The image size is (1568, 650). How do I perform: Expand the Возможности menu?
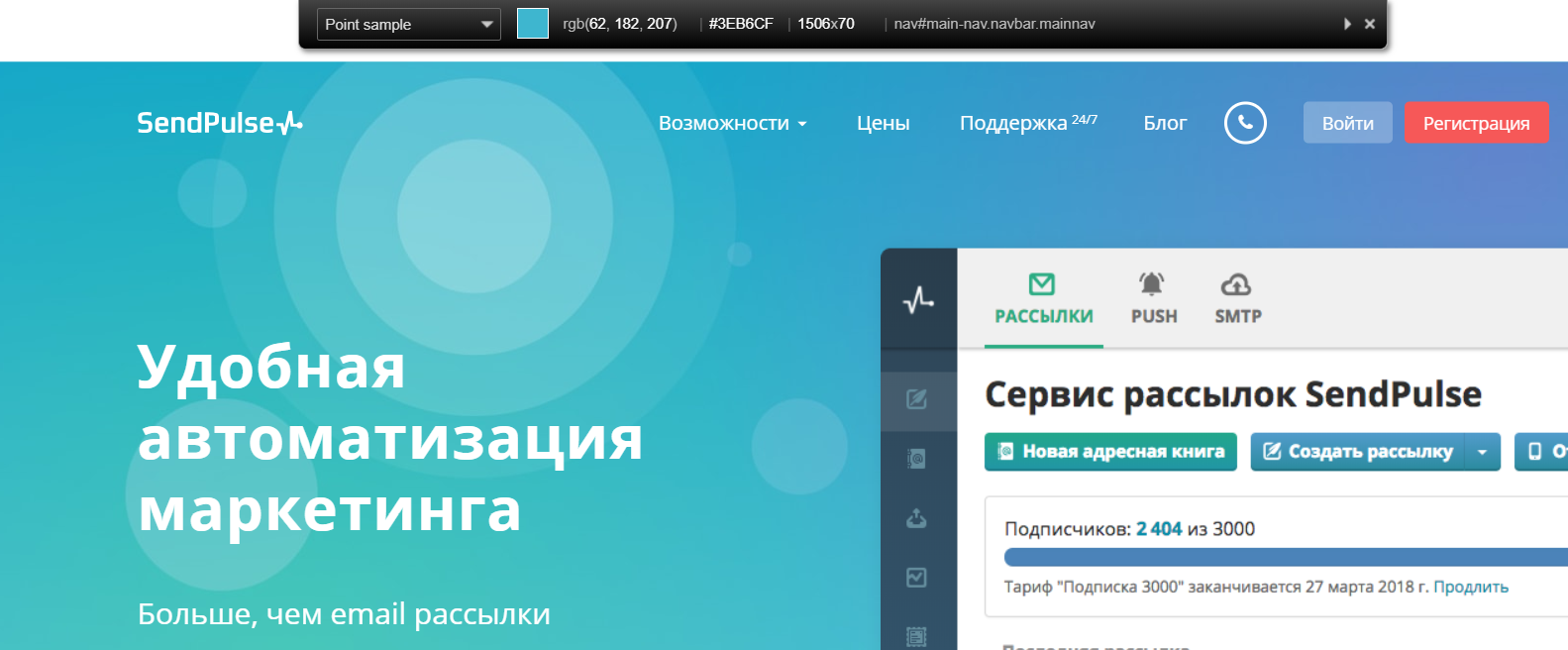pyautogui.click(x=733, y=123)
